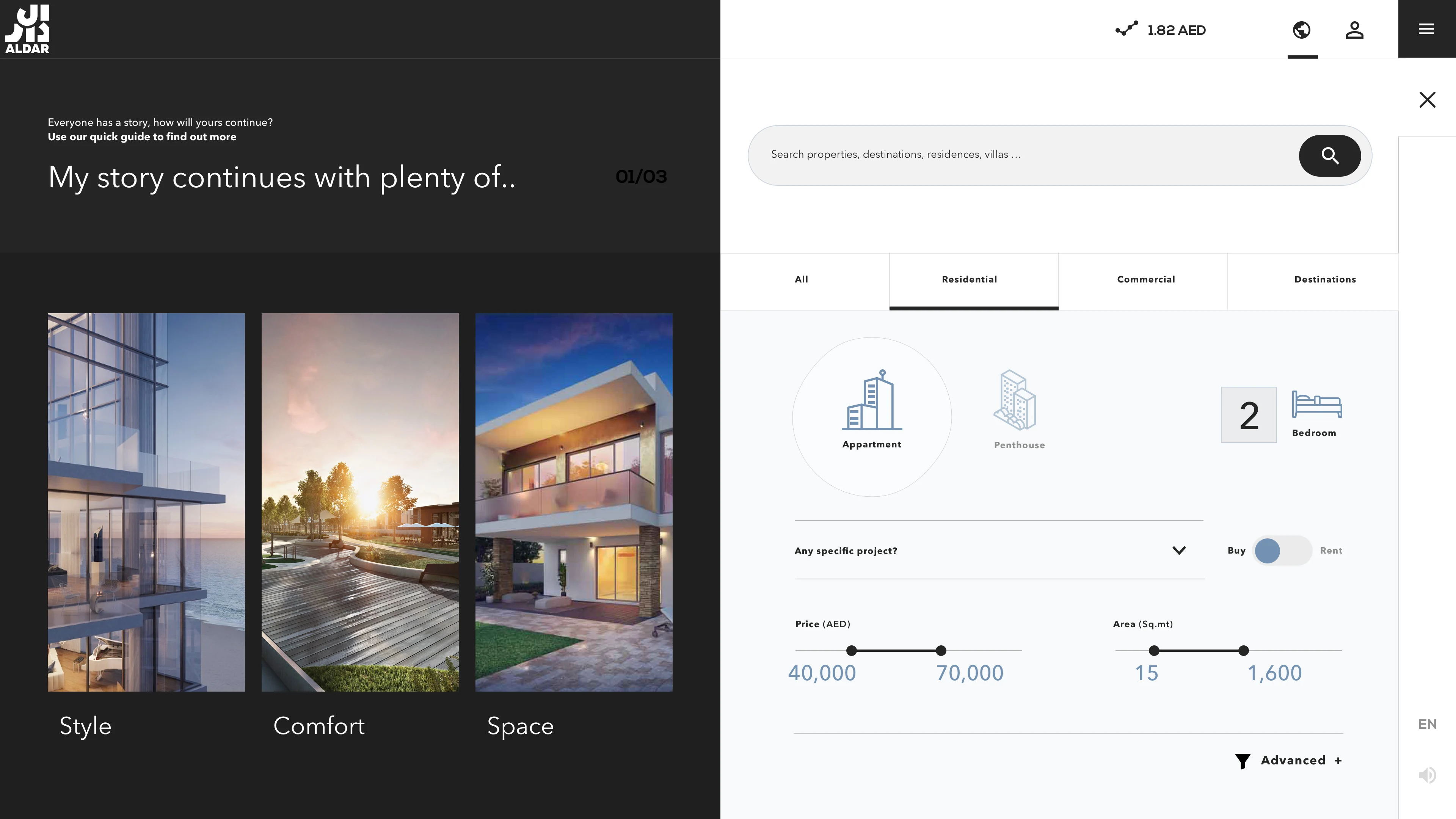Select the Appartment building icon

(872, 400)
